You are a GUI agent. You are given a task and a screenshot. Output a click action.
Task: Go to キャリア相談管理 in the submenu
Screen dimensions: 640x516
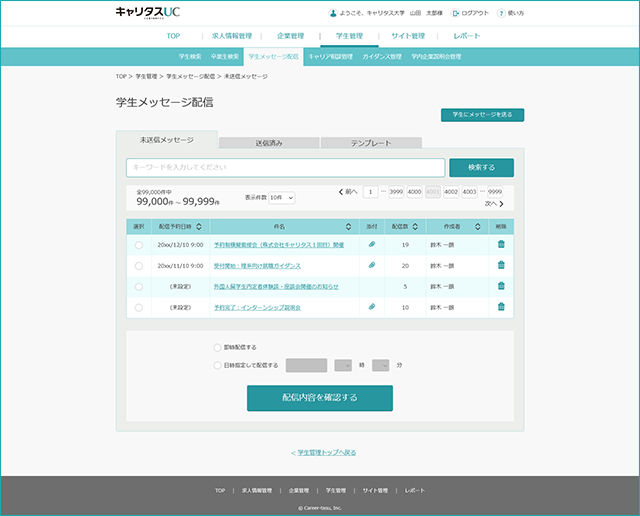(x=331, y=57)
